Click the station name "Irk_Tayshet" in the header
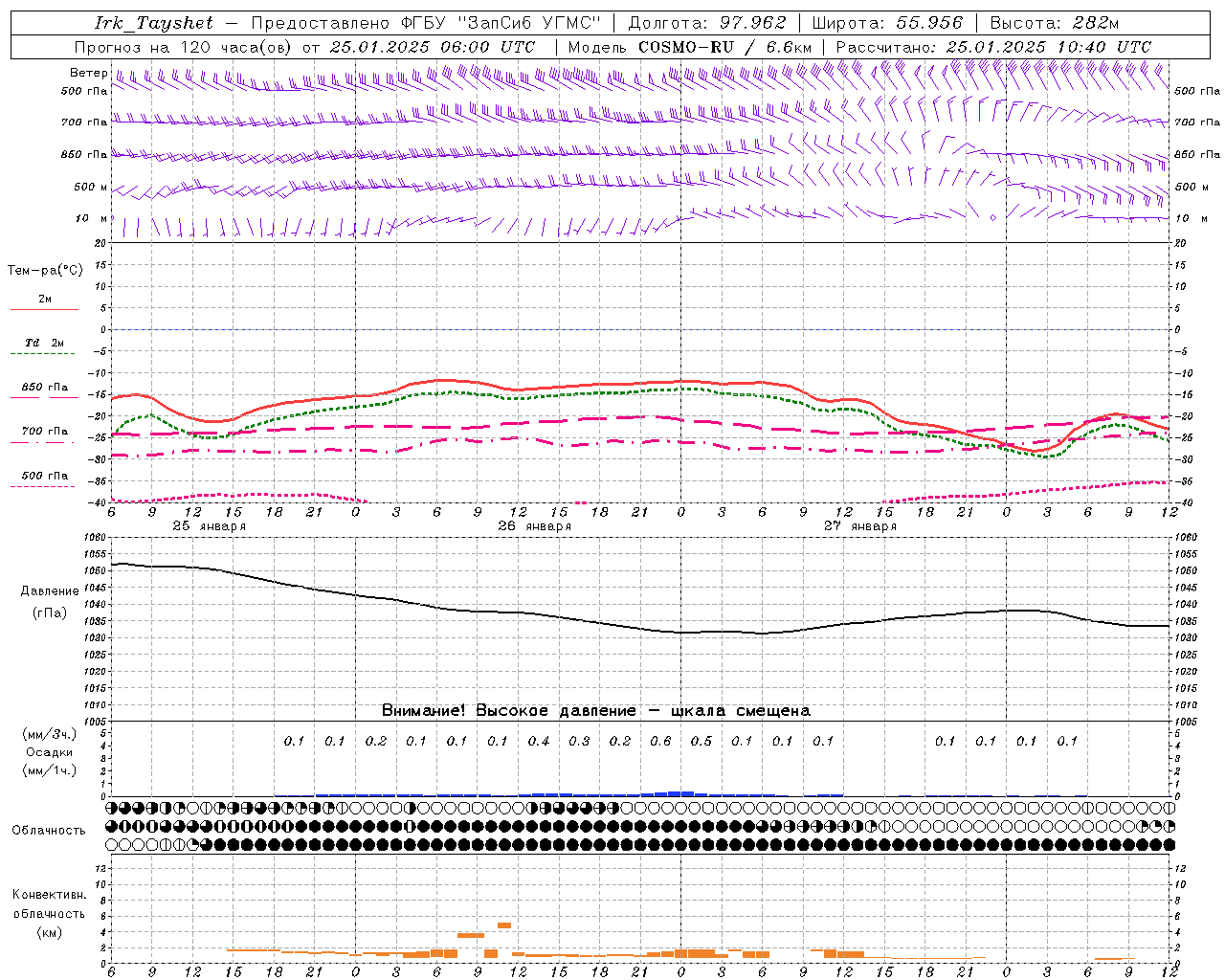The image size is (1225, 980). (x=154, y=23)
